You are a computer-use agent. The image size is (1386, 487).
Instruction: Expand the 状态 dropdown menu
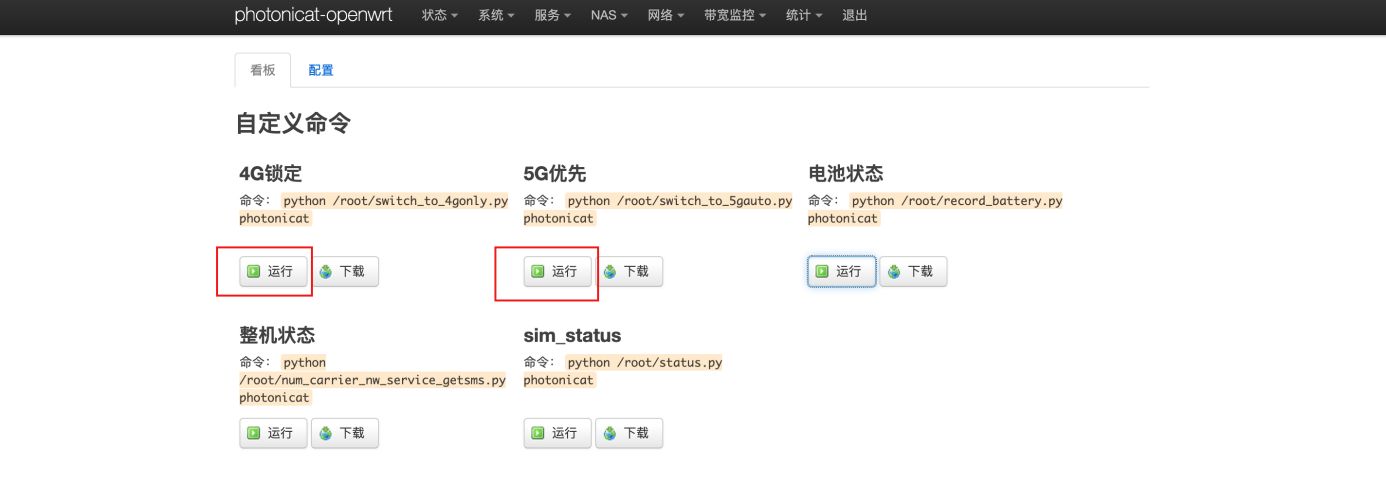(x=440, y=16)
